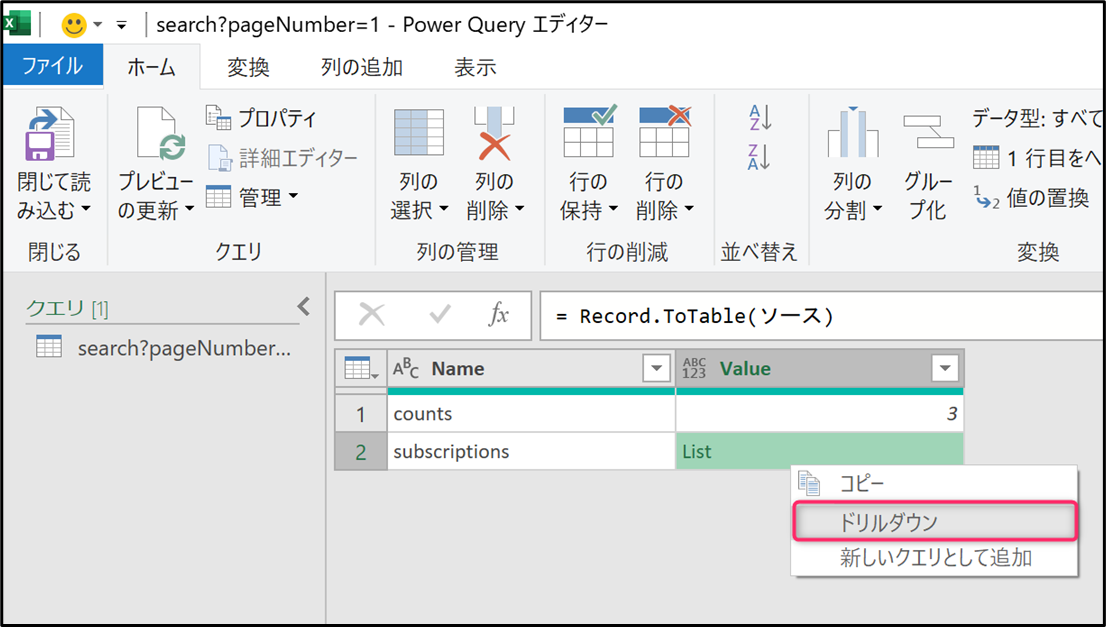Click the Keep Rows (行の保持) icon

tap(590, 131)
